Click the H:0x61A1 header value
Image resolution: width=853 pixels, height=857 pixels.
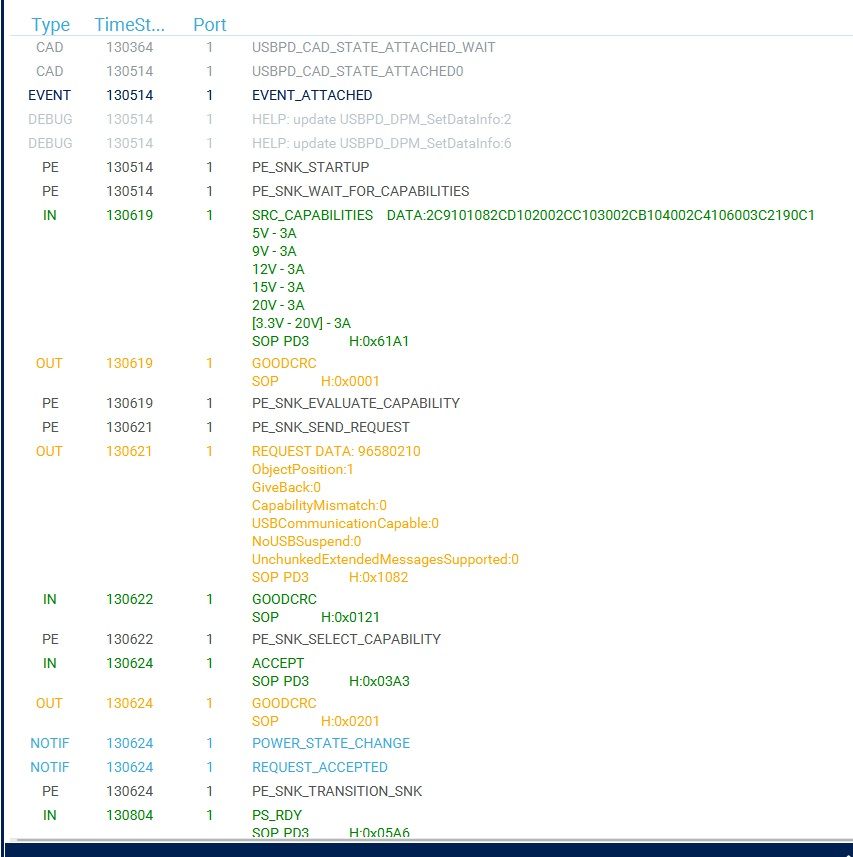[379, 342]
